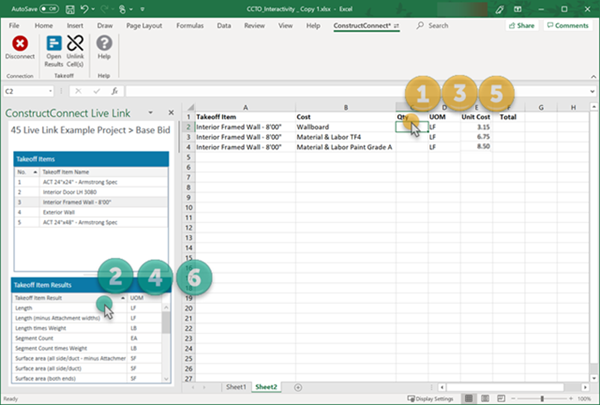This screenshot has height=405, width=600.
Task: Switch to the Home tab
Action: 44,25
